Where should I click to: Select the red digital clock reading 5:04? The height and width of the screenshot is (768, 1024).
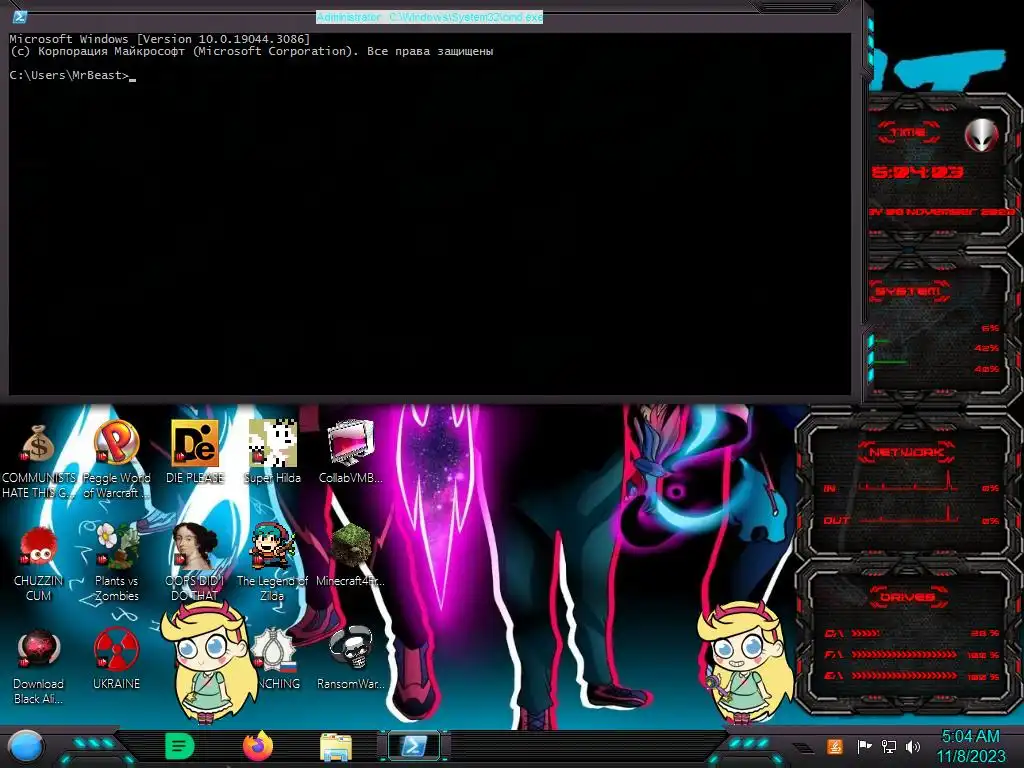[918, 172]
